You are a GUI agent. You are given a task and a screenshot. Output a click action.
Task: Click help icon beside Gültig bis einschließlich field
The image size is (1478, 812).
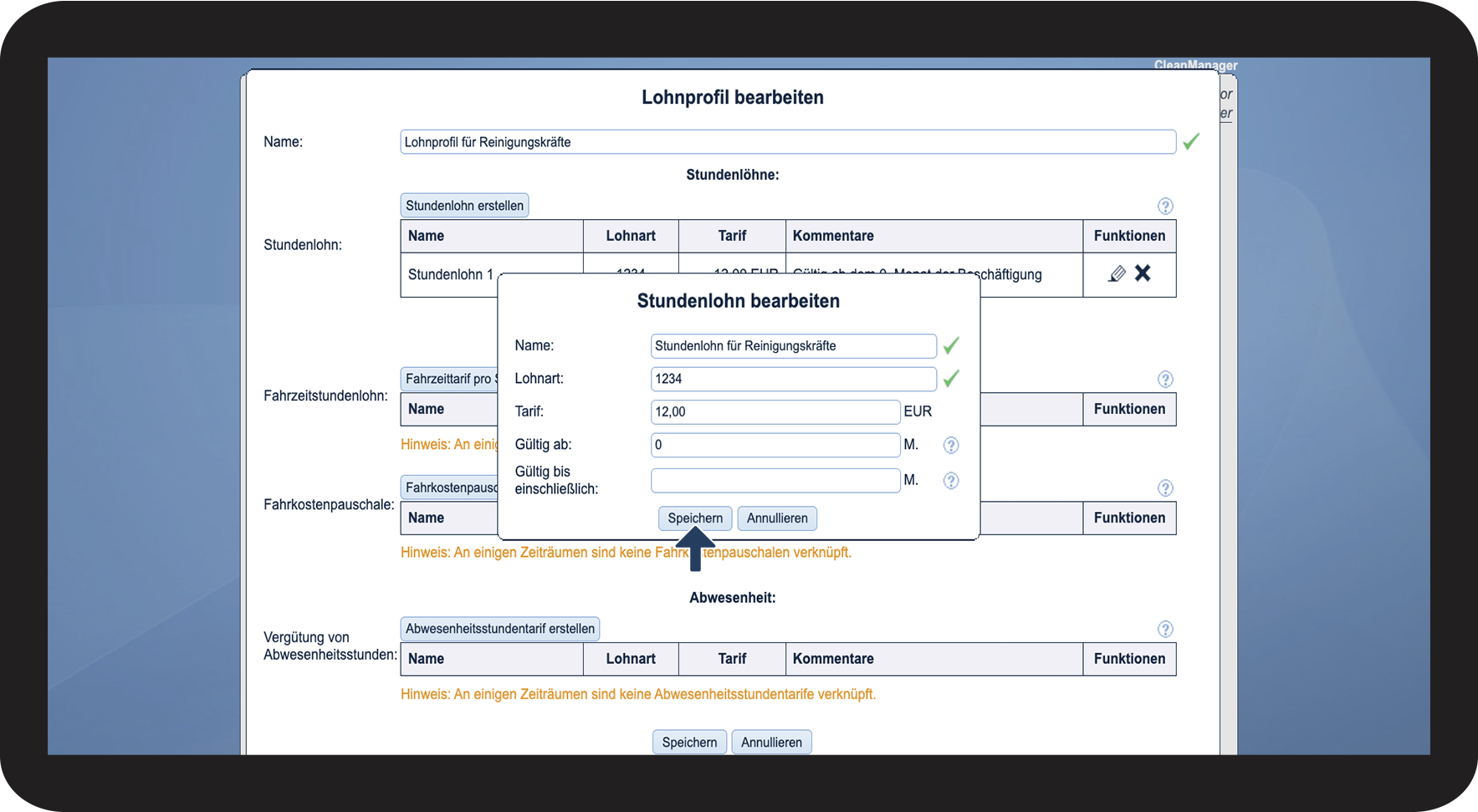pos(951,481)
